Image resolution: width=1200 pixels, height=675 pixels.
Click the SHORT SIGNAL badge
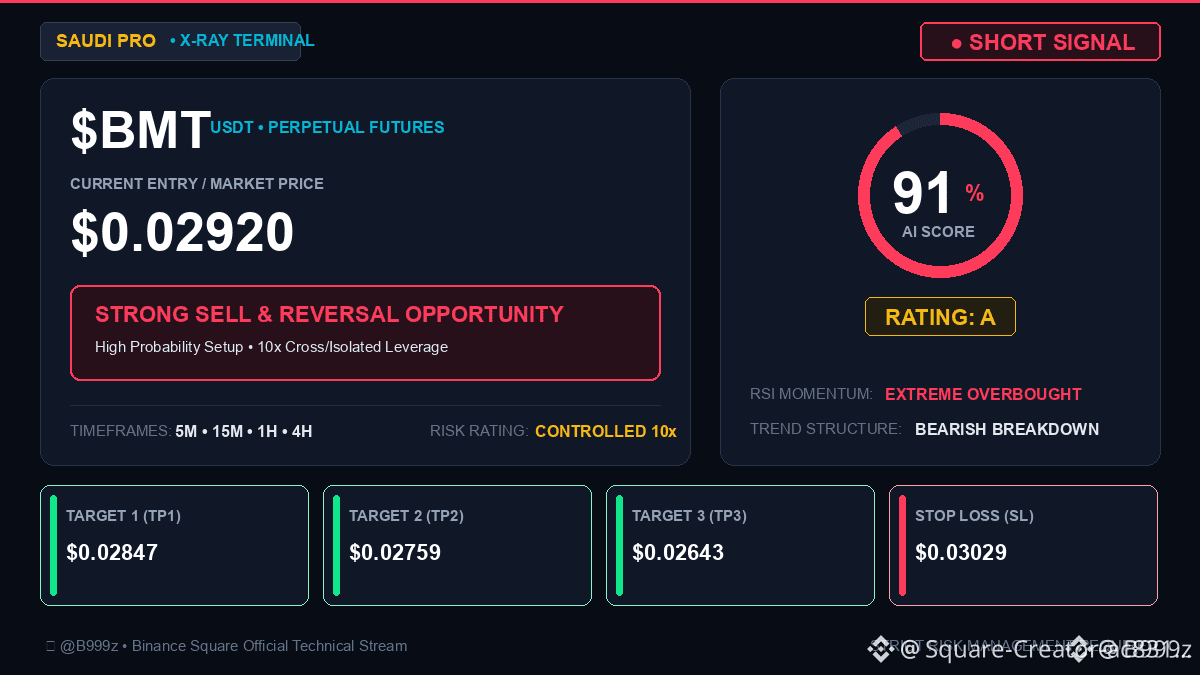point(1040,42)
